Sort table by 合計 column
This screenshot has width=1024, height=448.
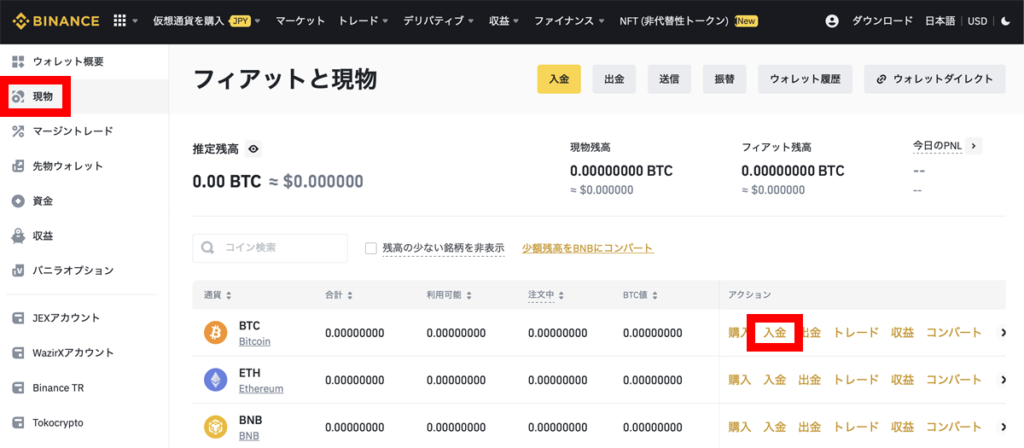[339, 295]
